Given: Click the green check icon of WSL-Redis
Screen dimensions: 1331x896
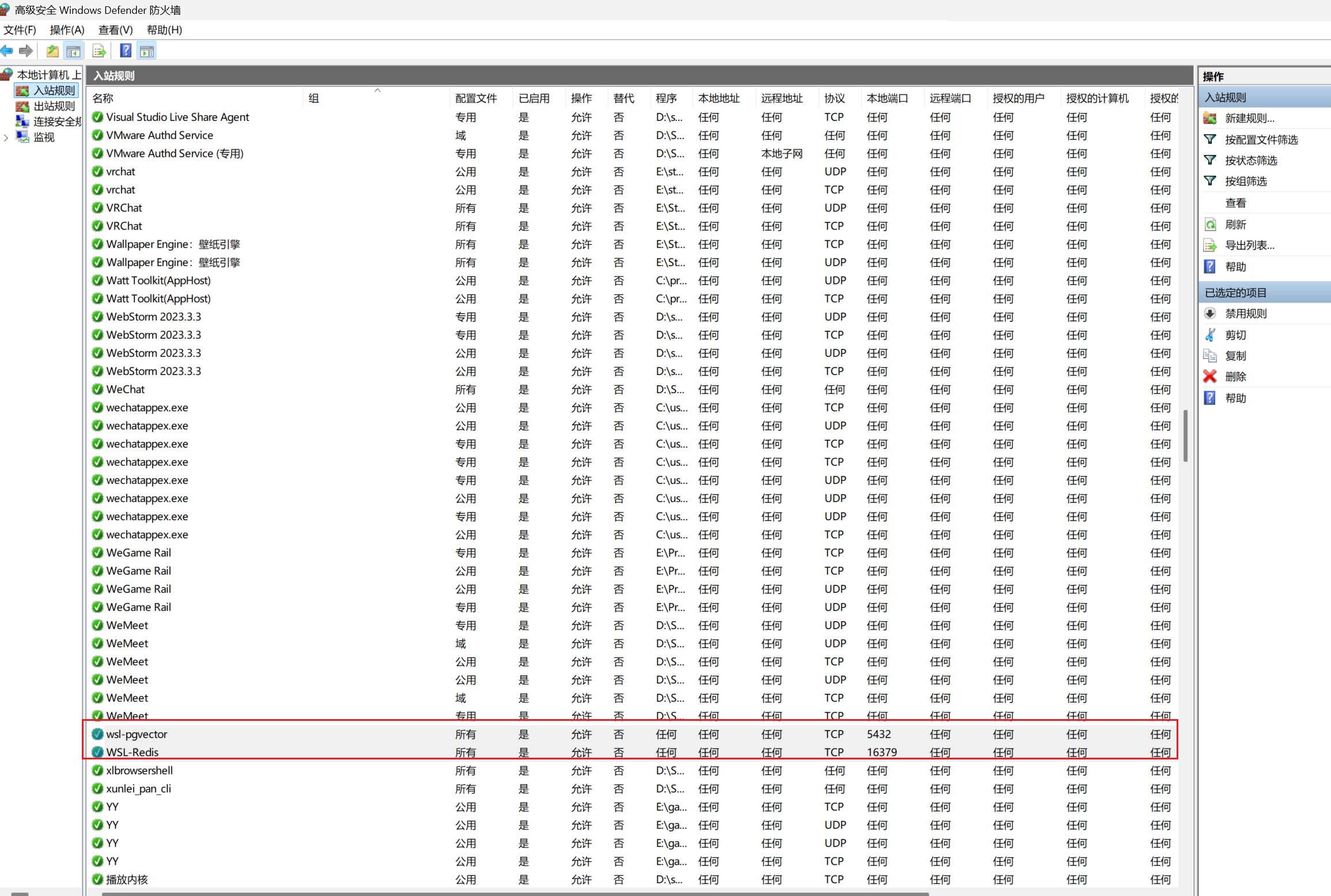Looking at the screenshot, I should (x=97, y=752).
